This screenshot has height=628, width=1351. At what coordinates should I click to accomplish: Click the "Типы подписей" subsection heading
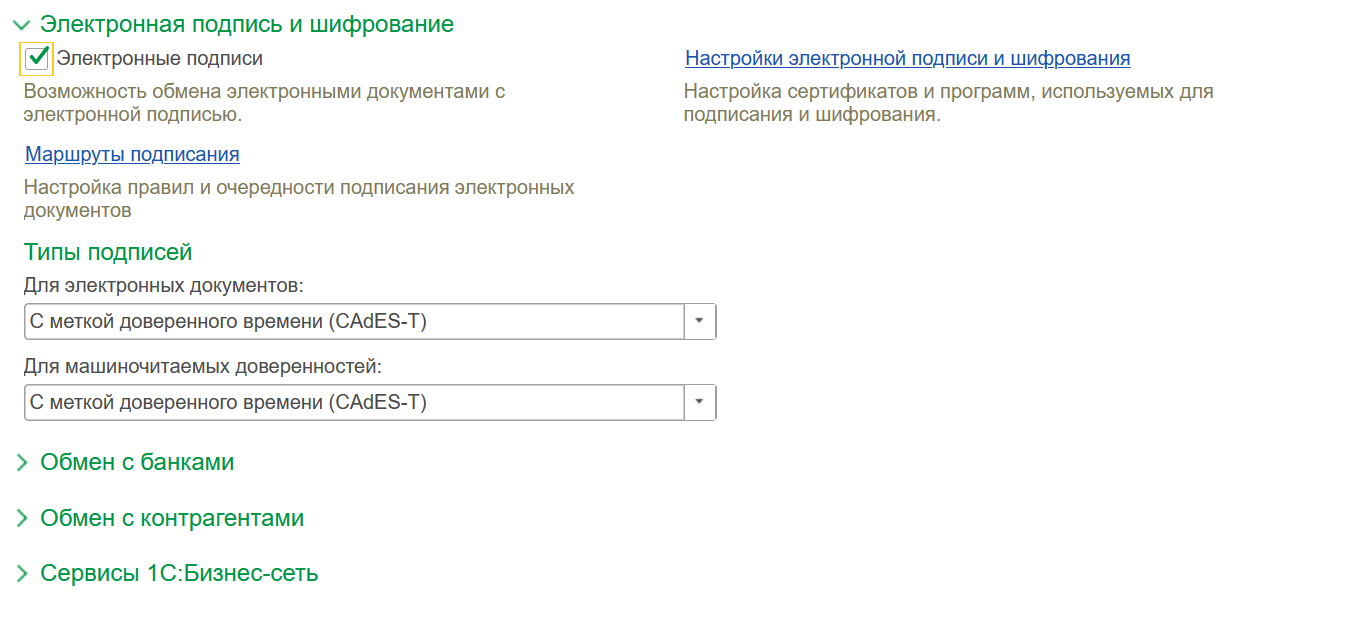click(108, 252)
